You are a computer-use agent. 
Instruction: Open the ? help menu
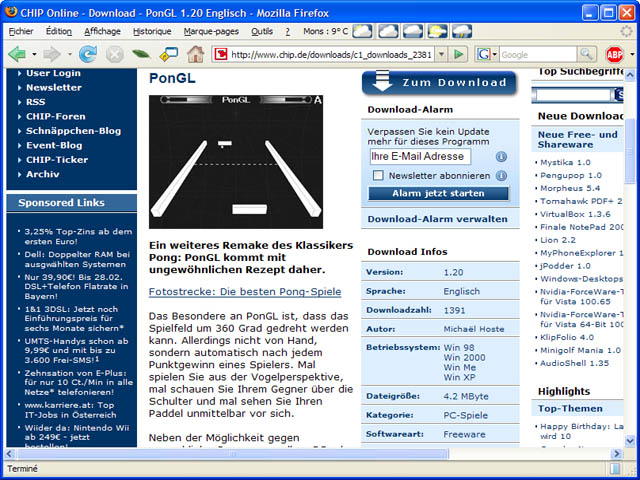[288, 31]
